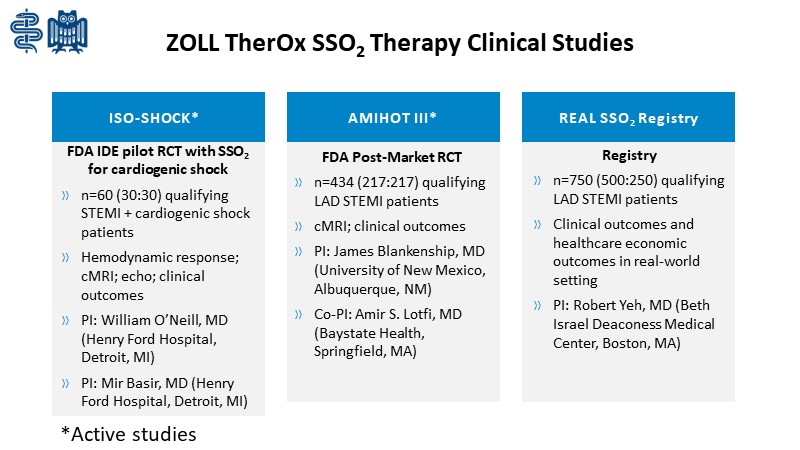Click the slide title ZOLL TherOx SSO2 Therapy

click(399, 44)
